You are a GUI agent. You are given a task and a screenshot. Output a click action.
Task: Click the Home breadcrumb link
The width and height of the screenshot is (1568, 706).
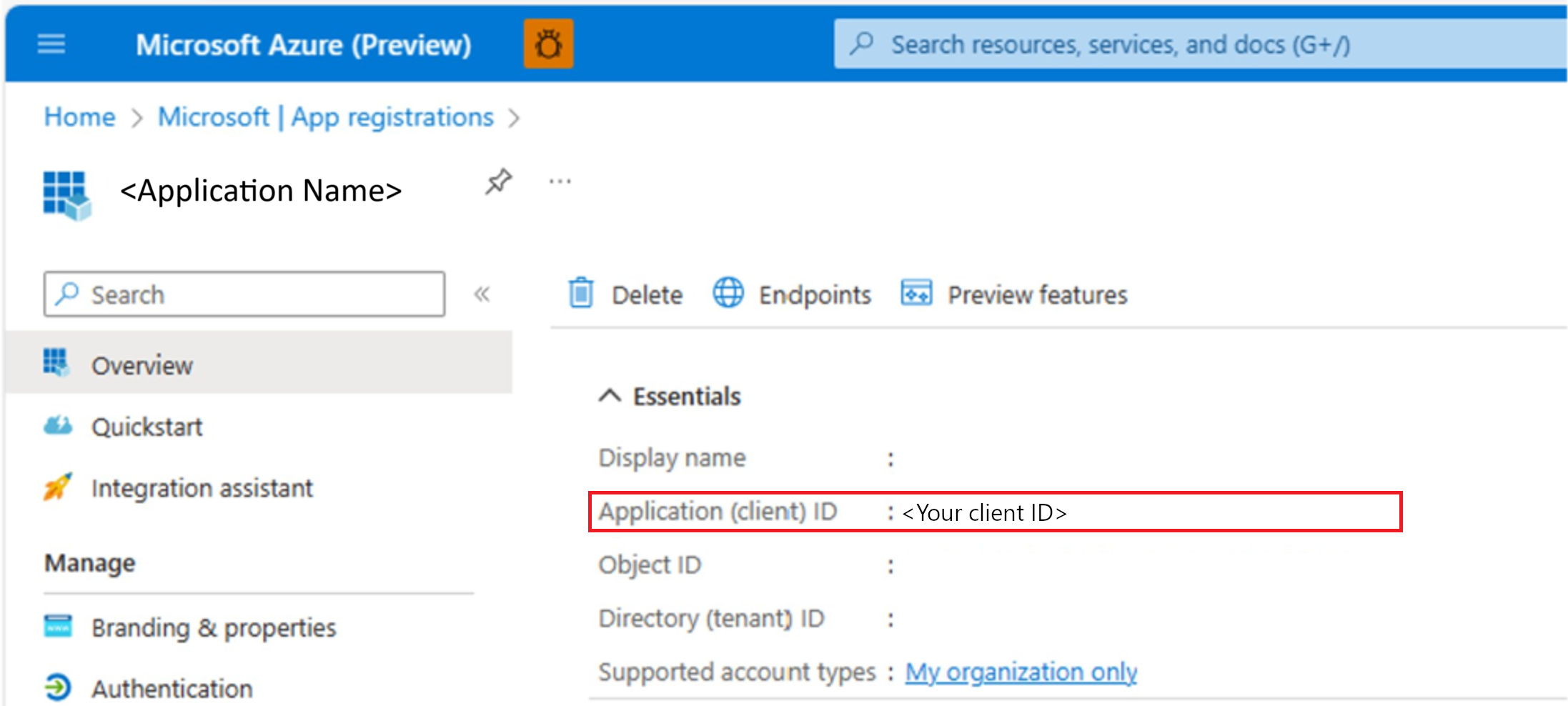pos(79,117)
